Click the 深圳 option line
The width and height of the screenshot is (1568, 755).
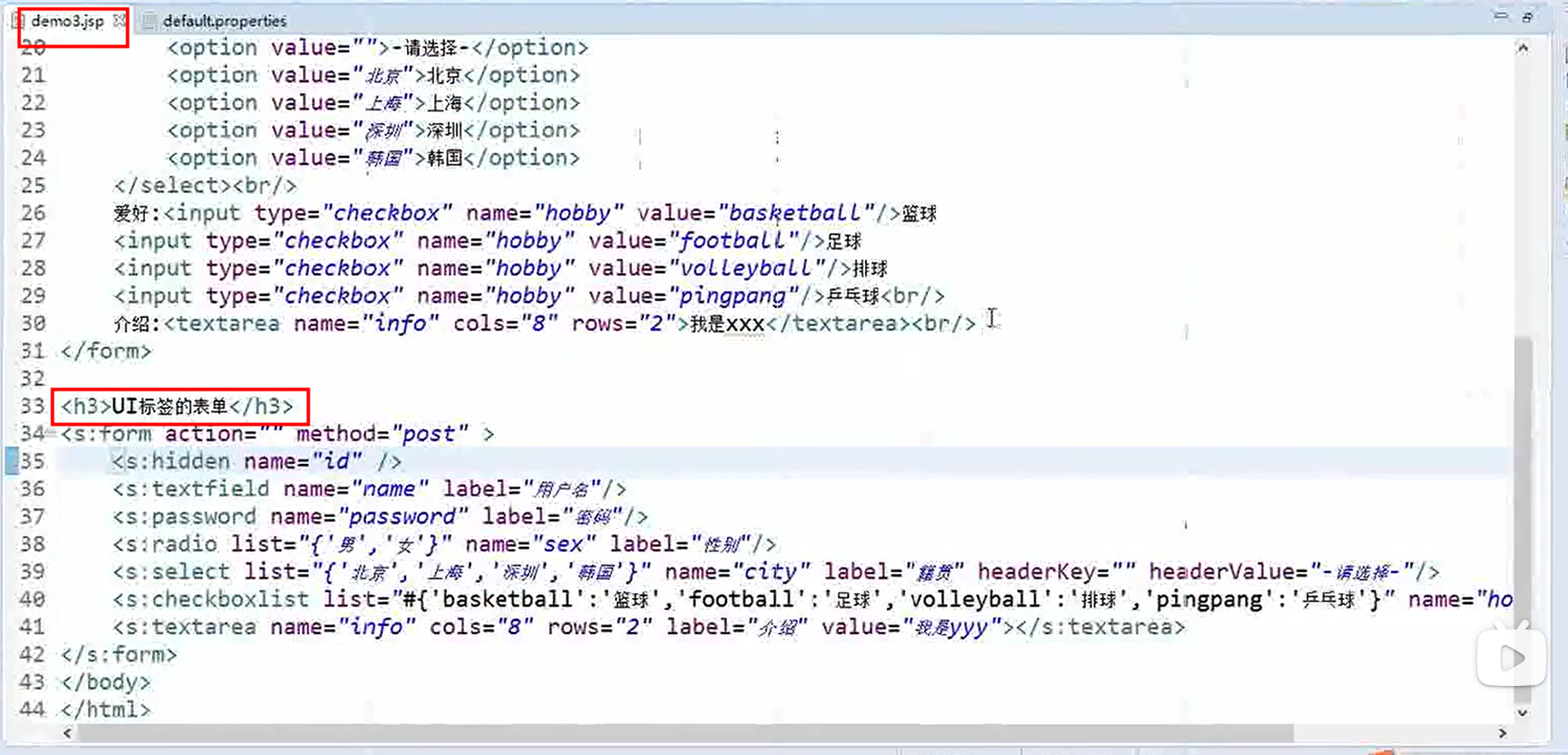tap(373, 131)
